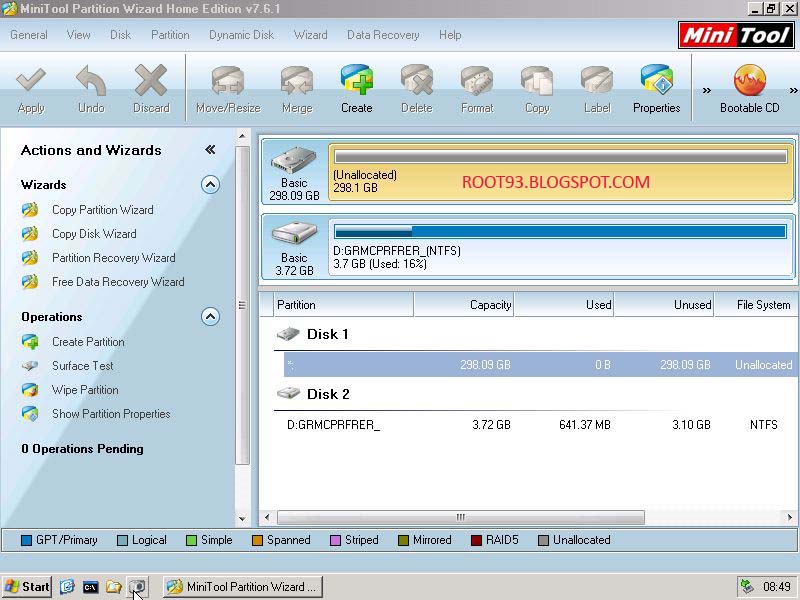The image size is (800, 600).
Task: Click the Disk 1 icon in partition list
Action: pyautogui.click(x=288, y=334)
